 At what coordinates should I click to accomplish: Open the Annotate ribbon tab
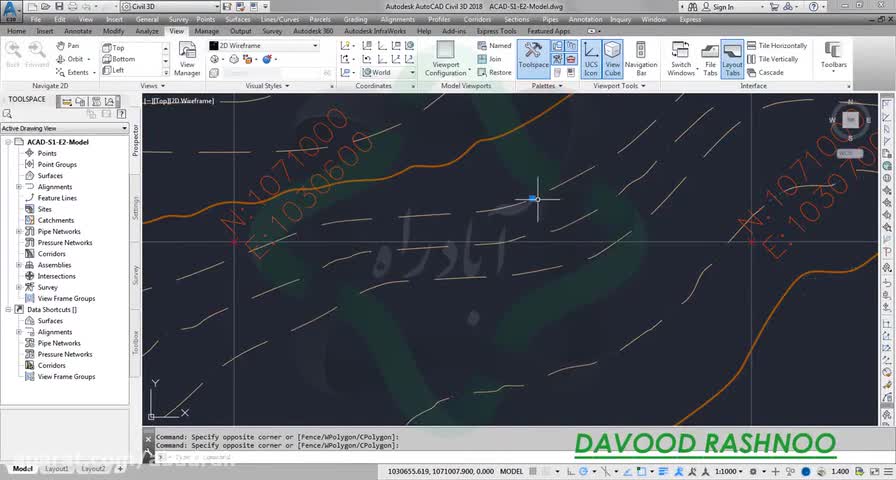pyautogui.click(x=78, y=31)
